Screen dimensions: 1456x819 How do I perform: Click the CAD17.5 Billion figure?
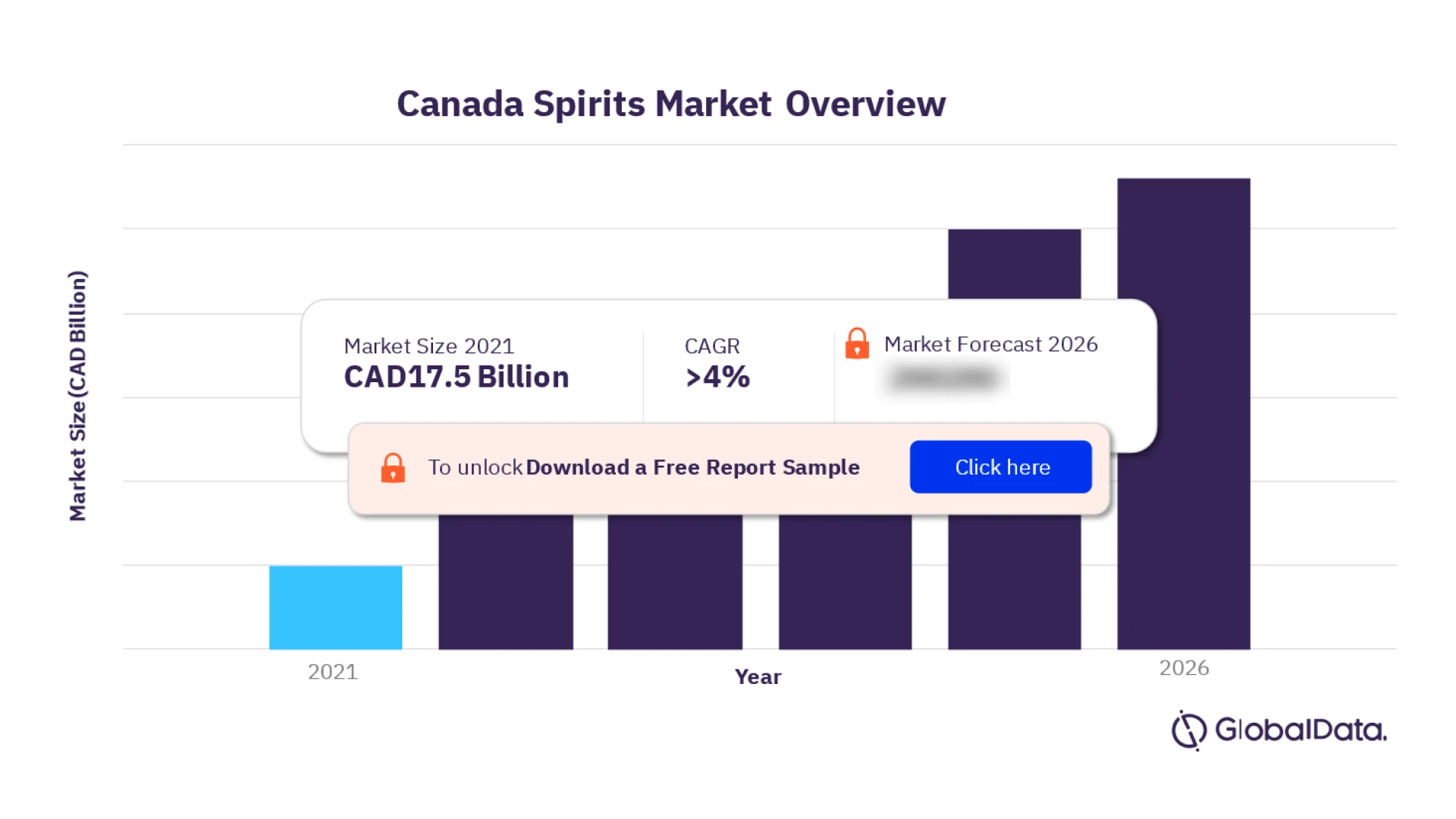456,377
